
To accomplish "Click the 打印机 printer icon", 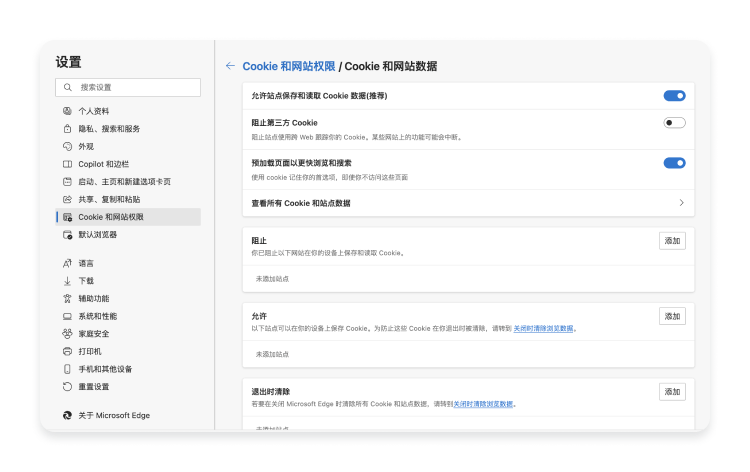I will coord(67,351).
